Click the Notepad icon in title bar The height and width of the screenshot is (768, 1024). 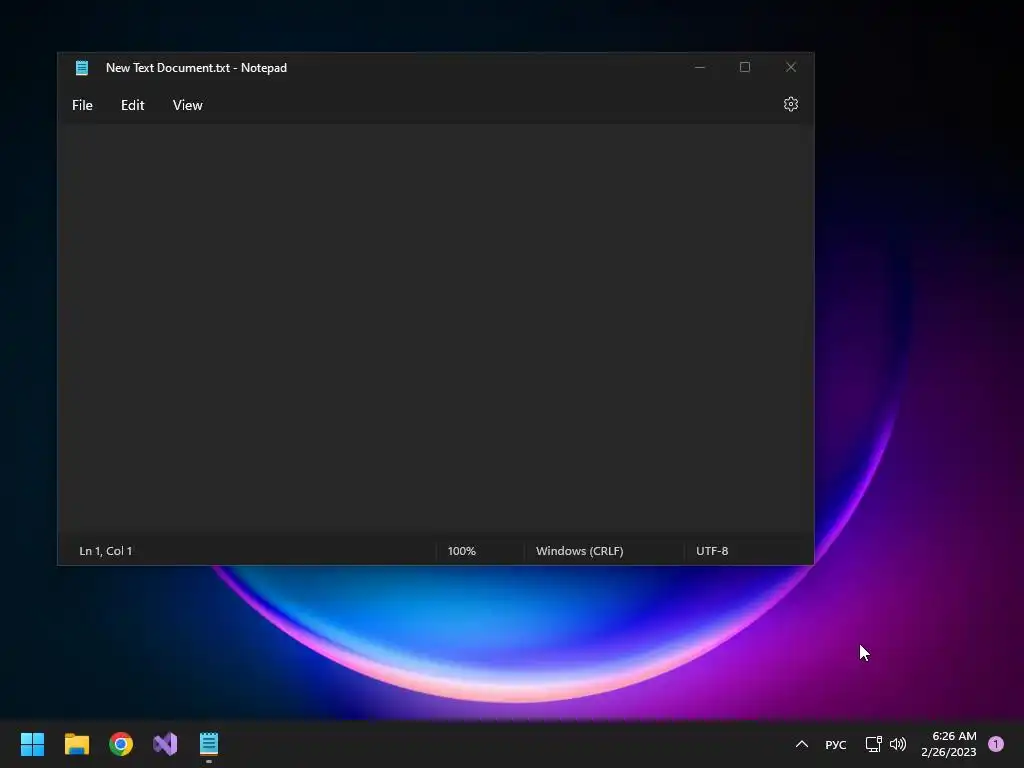(x=82, y=68)
